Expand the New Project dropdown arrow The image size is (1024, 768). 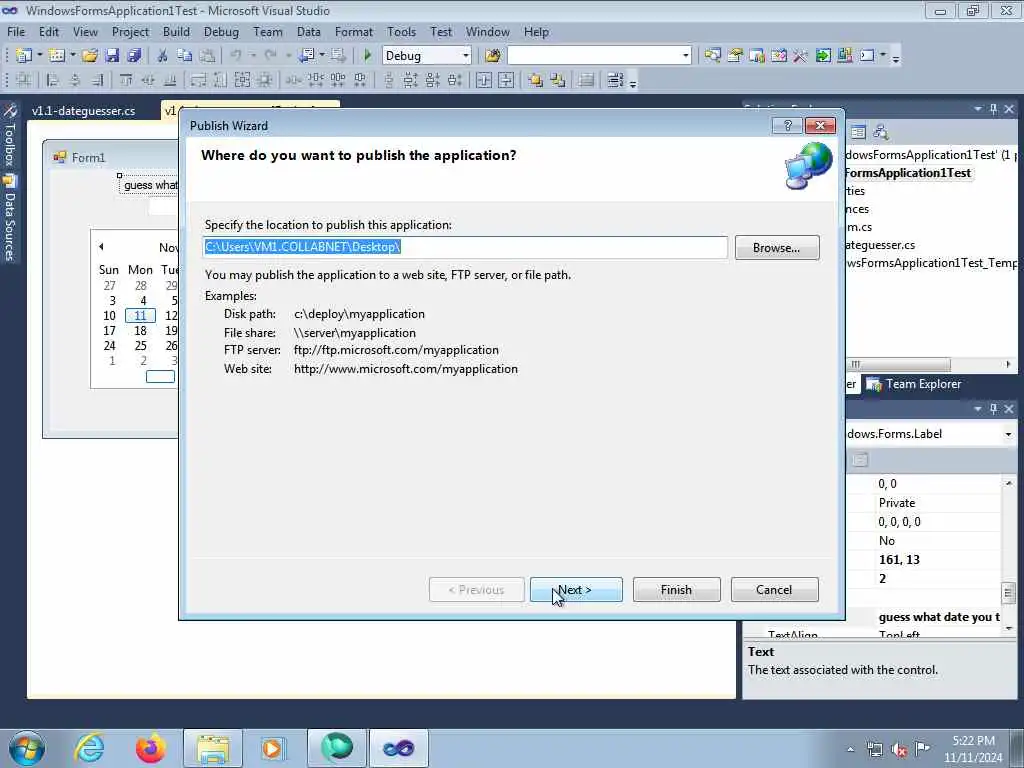pos(39,56)
